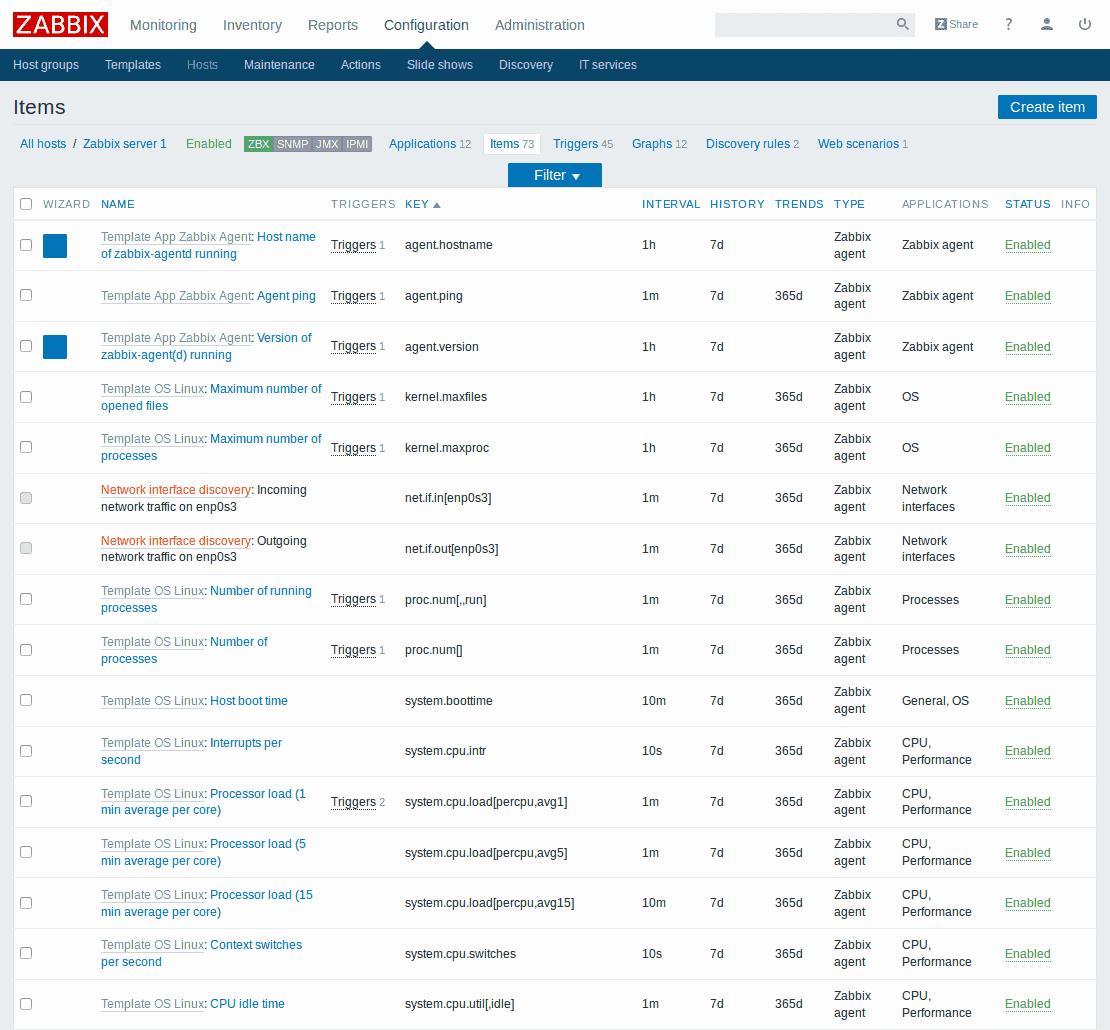Toggle the select-all items checkbox

click(x=26, y=204)
